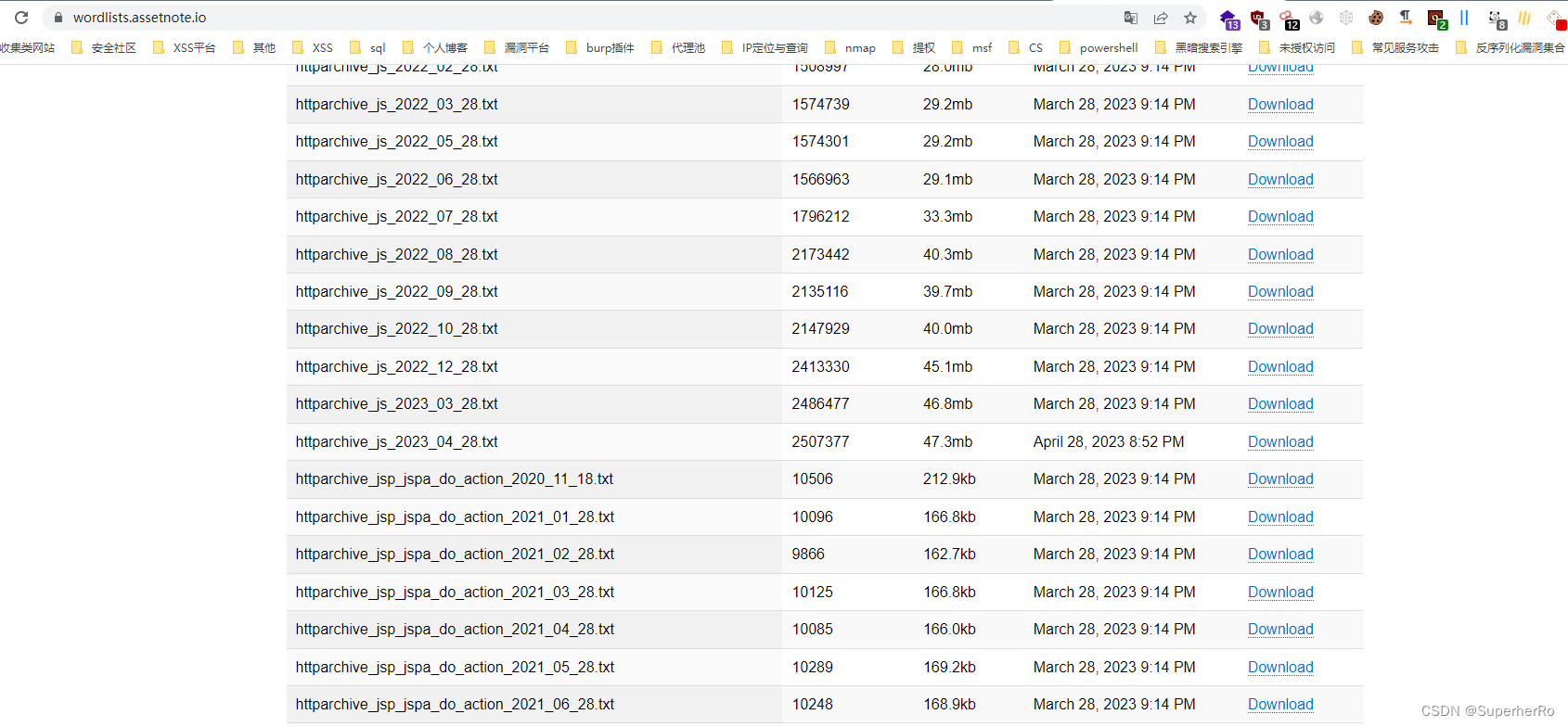Download httparchive_jsp_jspa_do_action_2021_06_28.txt
The height and width of the screenshot is (727, 1568).
[1280, 705]
